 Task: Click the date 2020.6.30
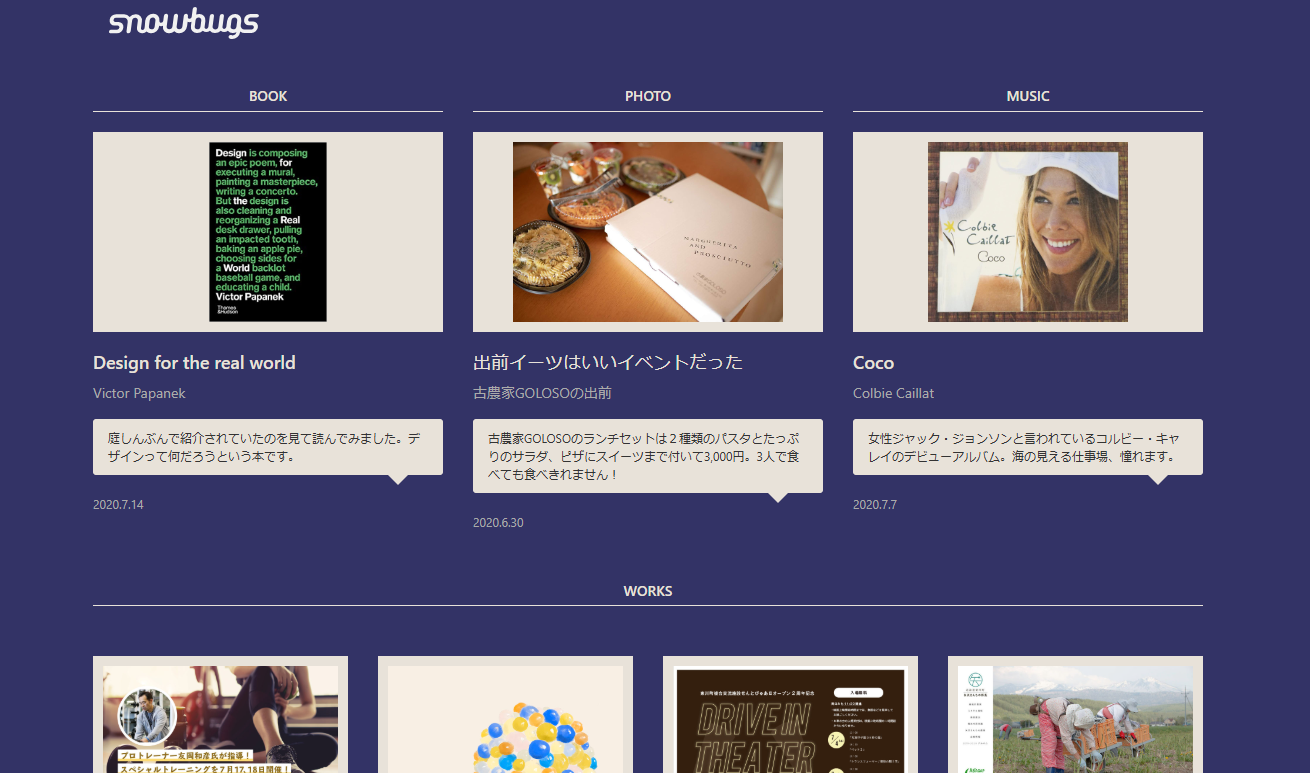(x=498, y=523)
